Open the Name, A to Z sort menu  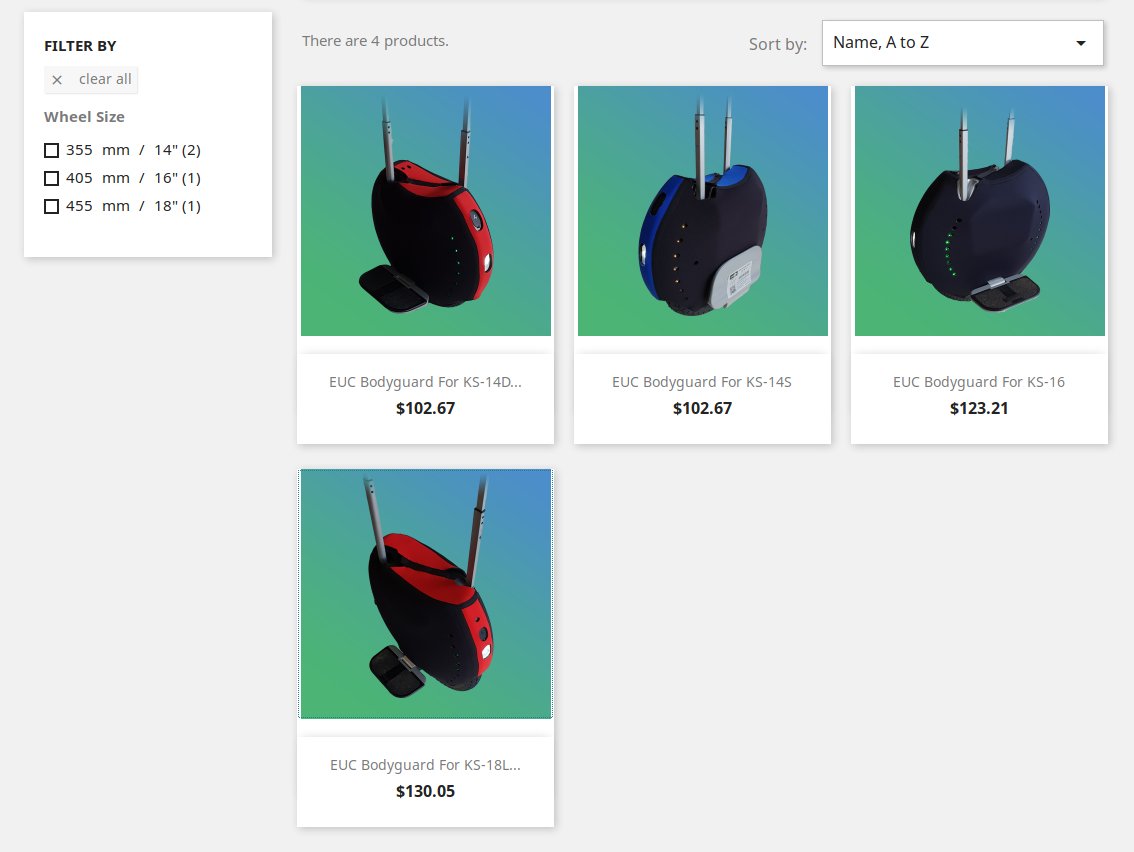[x=963, y=43]
